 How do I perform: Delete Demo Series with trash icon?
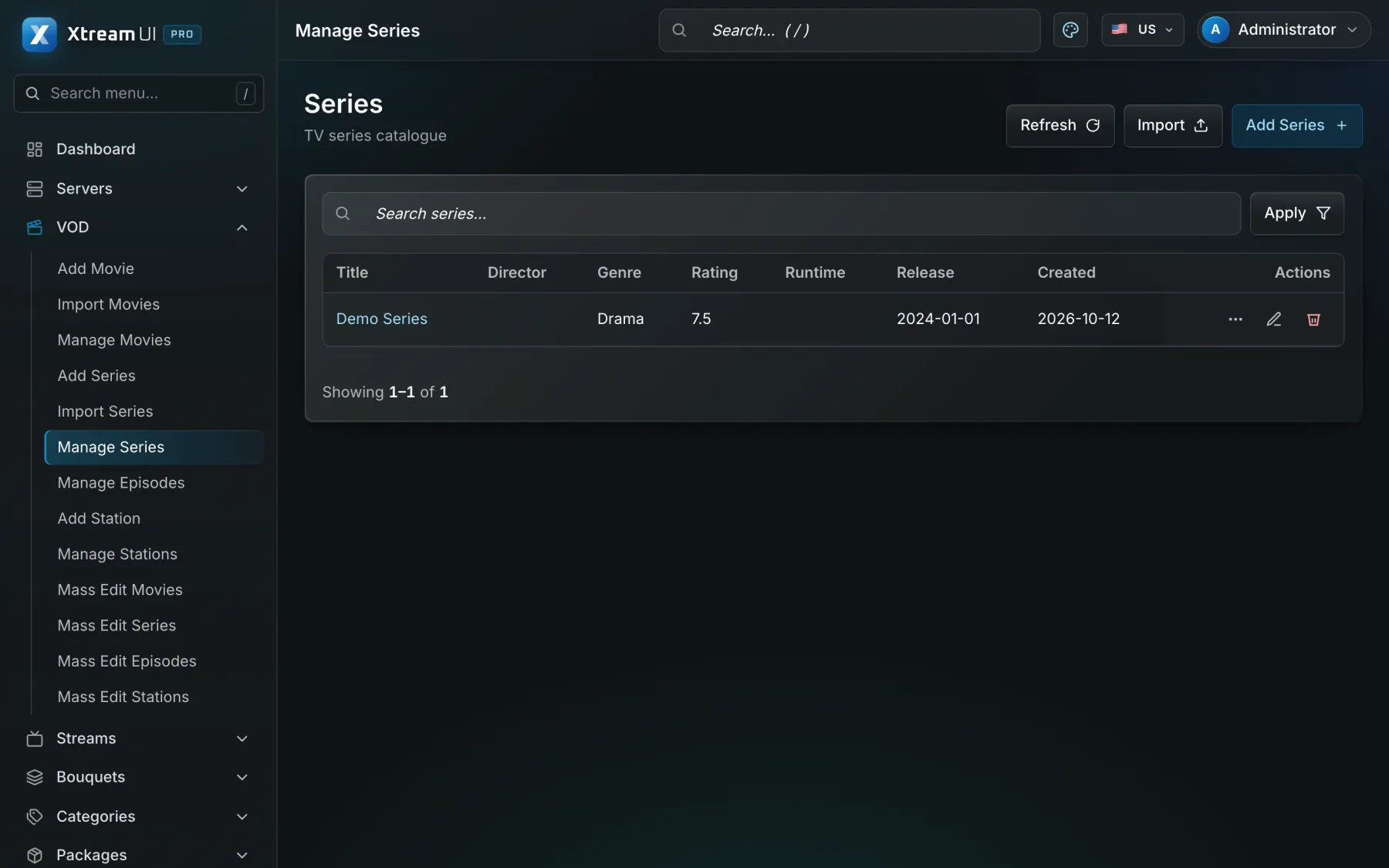coord(1313,319)
